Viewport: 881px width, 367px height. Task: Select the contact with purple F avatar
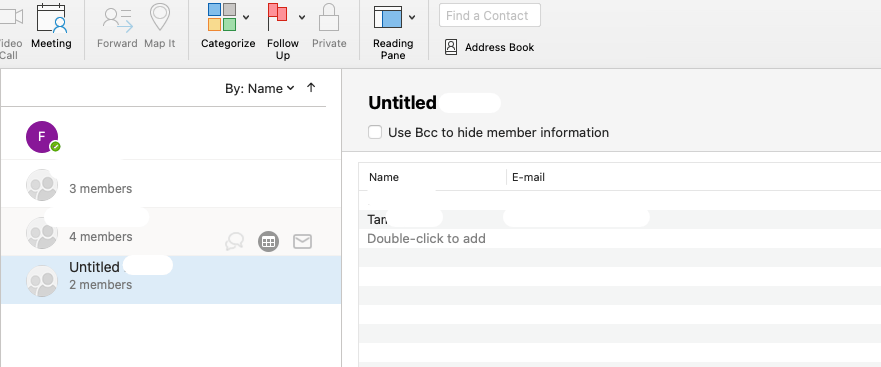[x=171, y=137]
